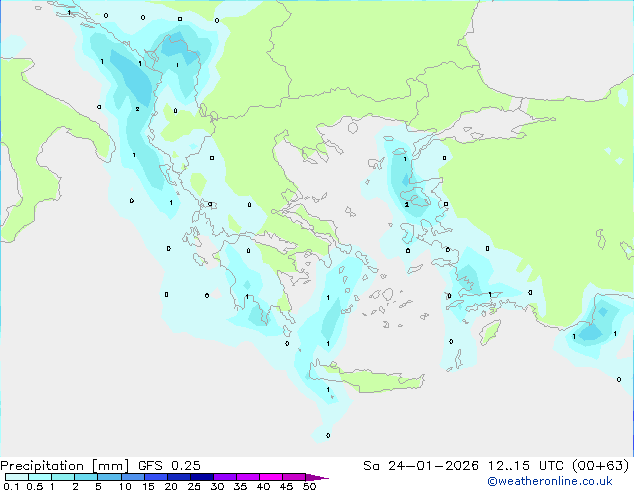Click the '30' legend scale label
This screenshot has height=490, width=634.
point(217,486)
